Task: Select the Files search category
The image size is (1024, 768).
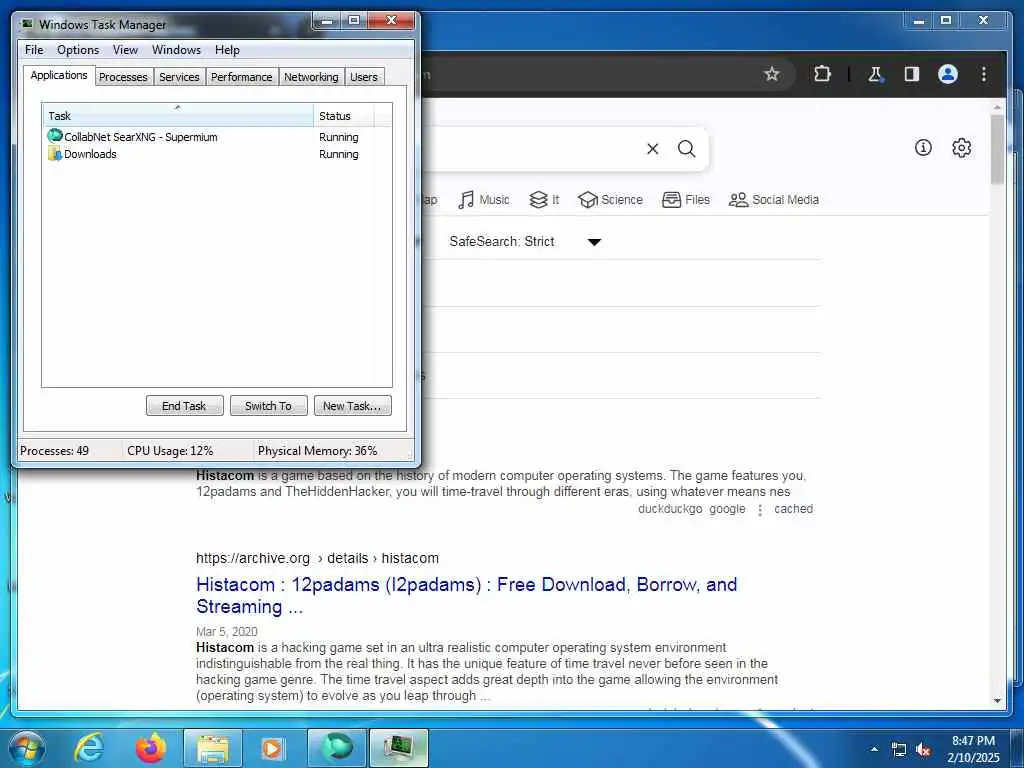Action: click(686, 200)
